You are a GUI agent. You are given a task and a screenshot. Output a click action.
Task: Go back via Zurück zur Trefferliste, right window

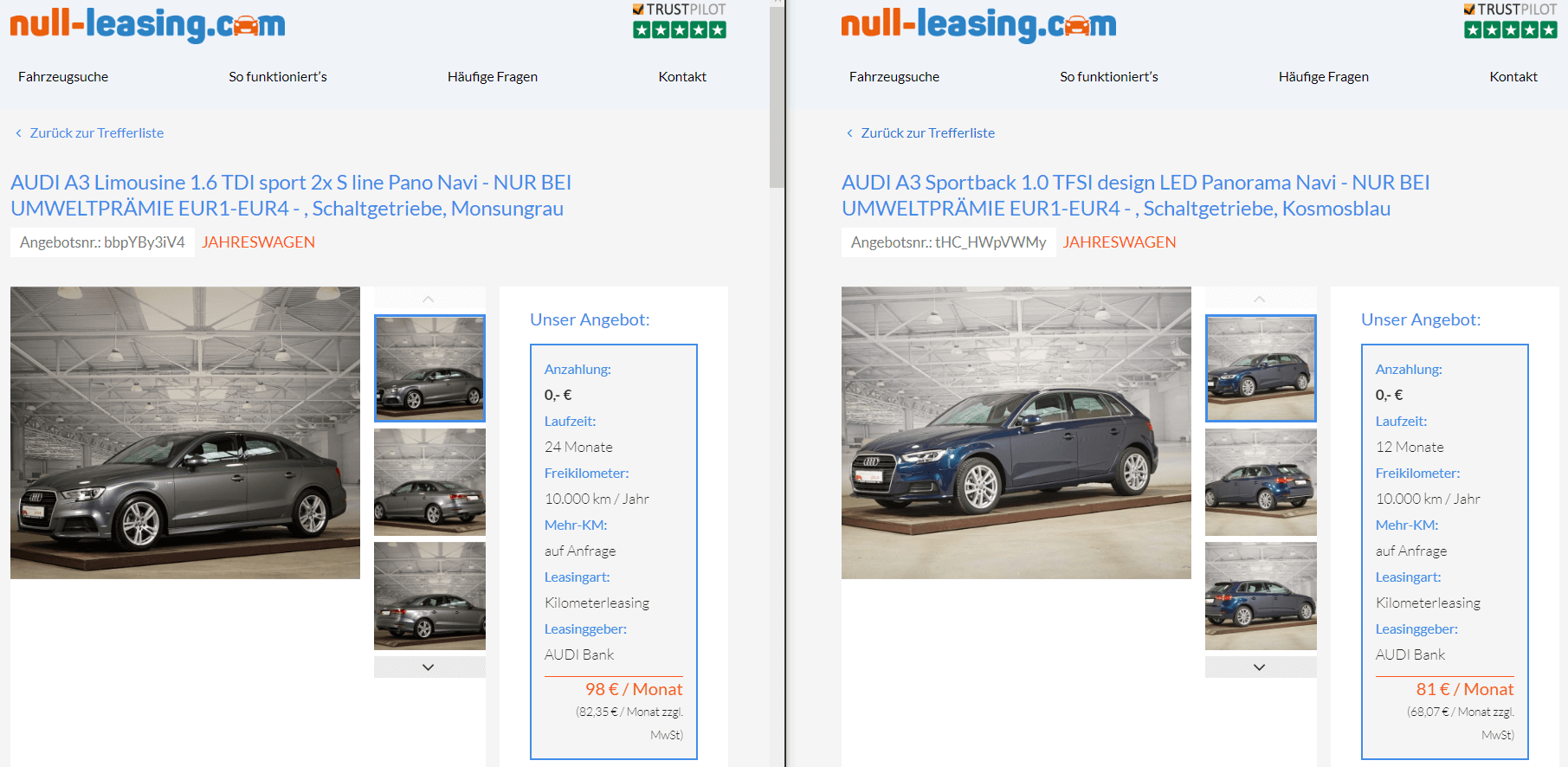pos(921,132)
